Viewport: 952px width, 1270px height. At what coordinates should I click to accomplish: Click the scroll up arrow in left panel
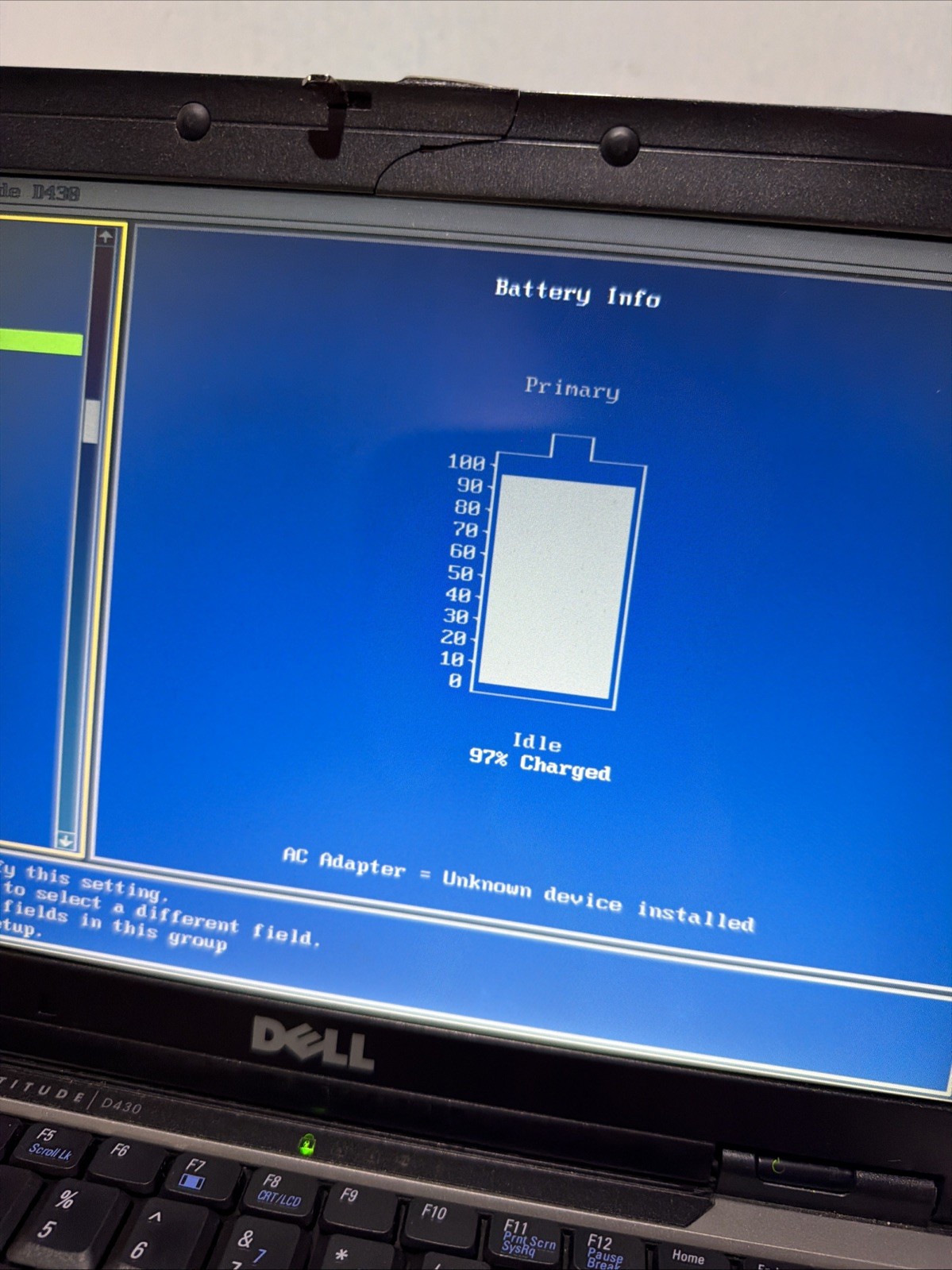click(105, 237)
